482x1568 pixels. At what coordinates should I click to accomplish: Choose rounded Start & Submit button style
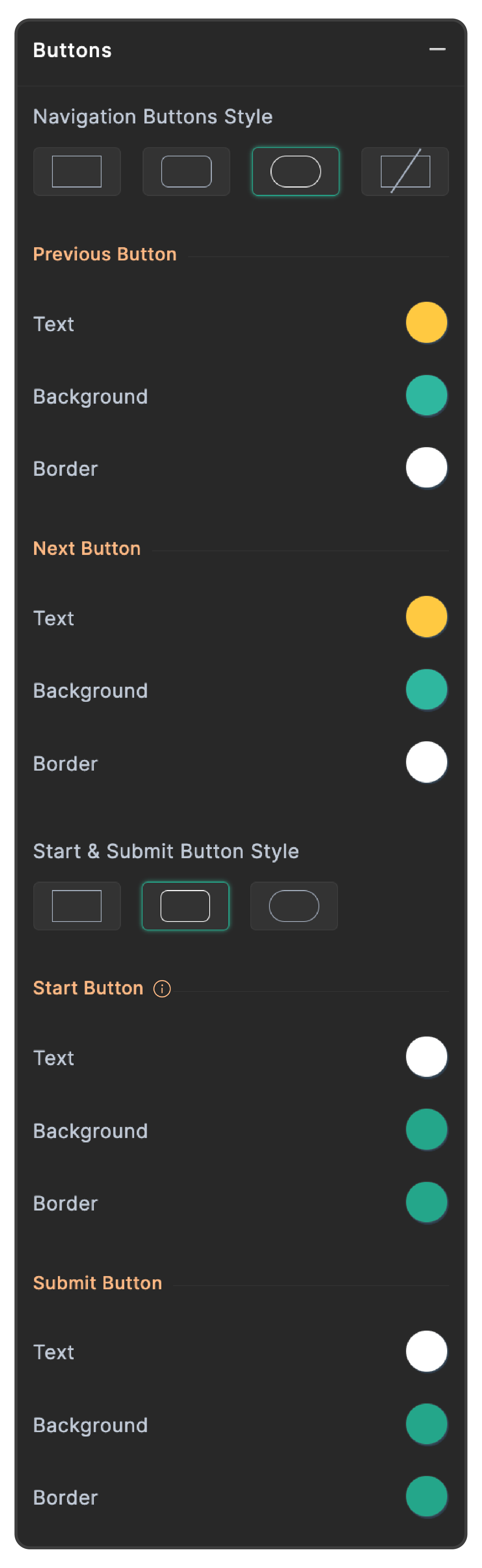point(185,906)
